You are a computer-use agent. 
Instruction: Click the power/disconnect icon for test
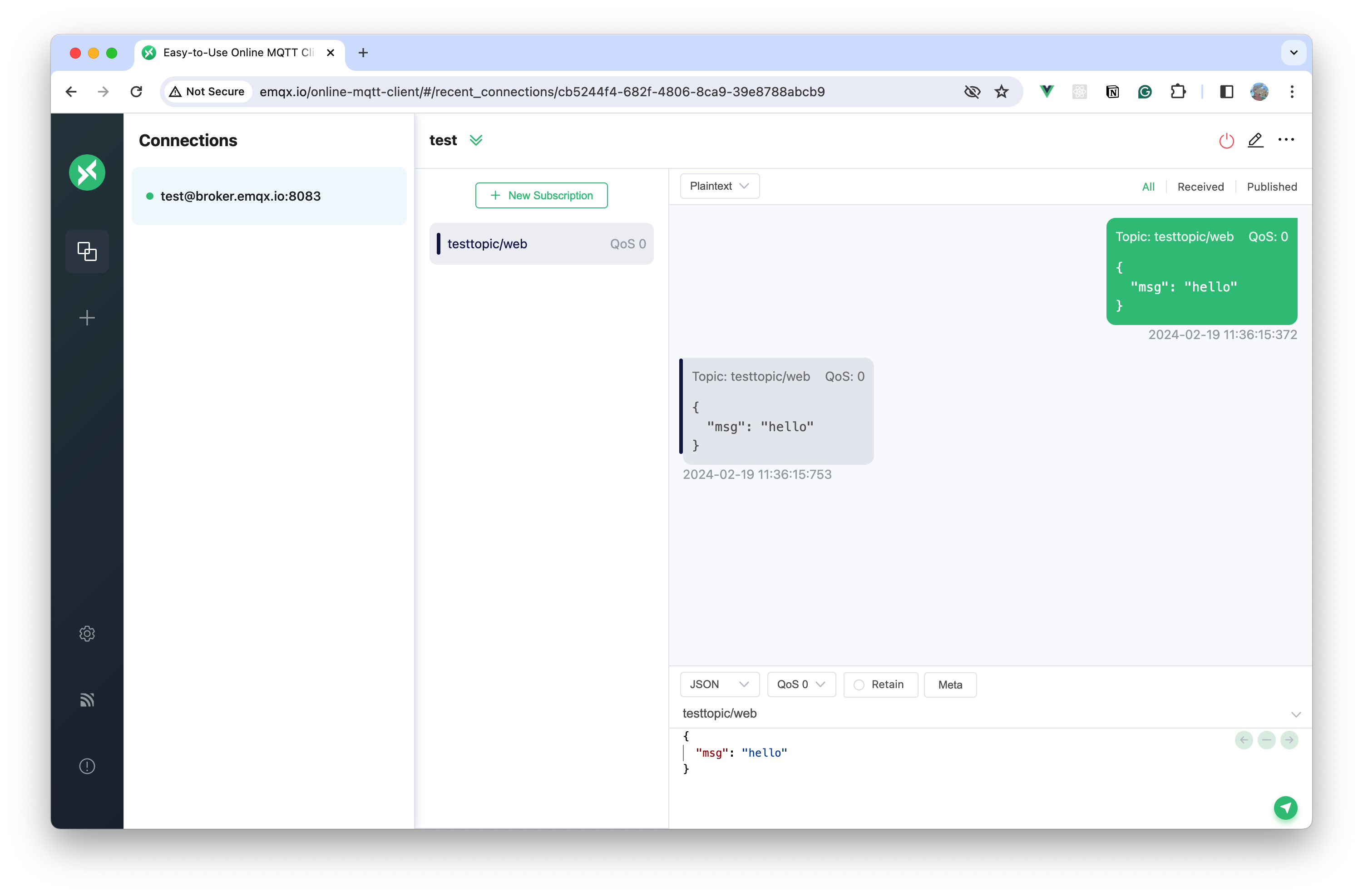[x=1225, y=140]
